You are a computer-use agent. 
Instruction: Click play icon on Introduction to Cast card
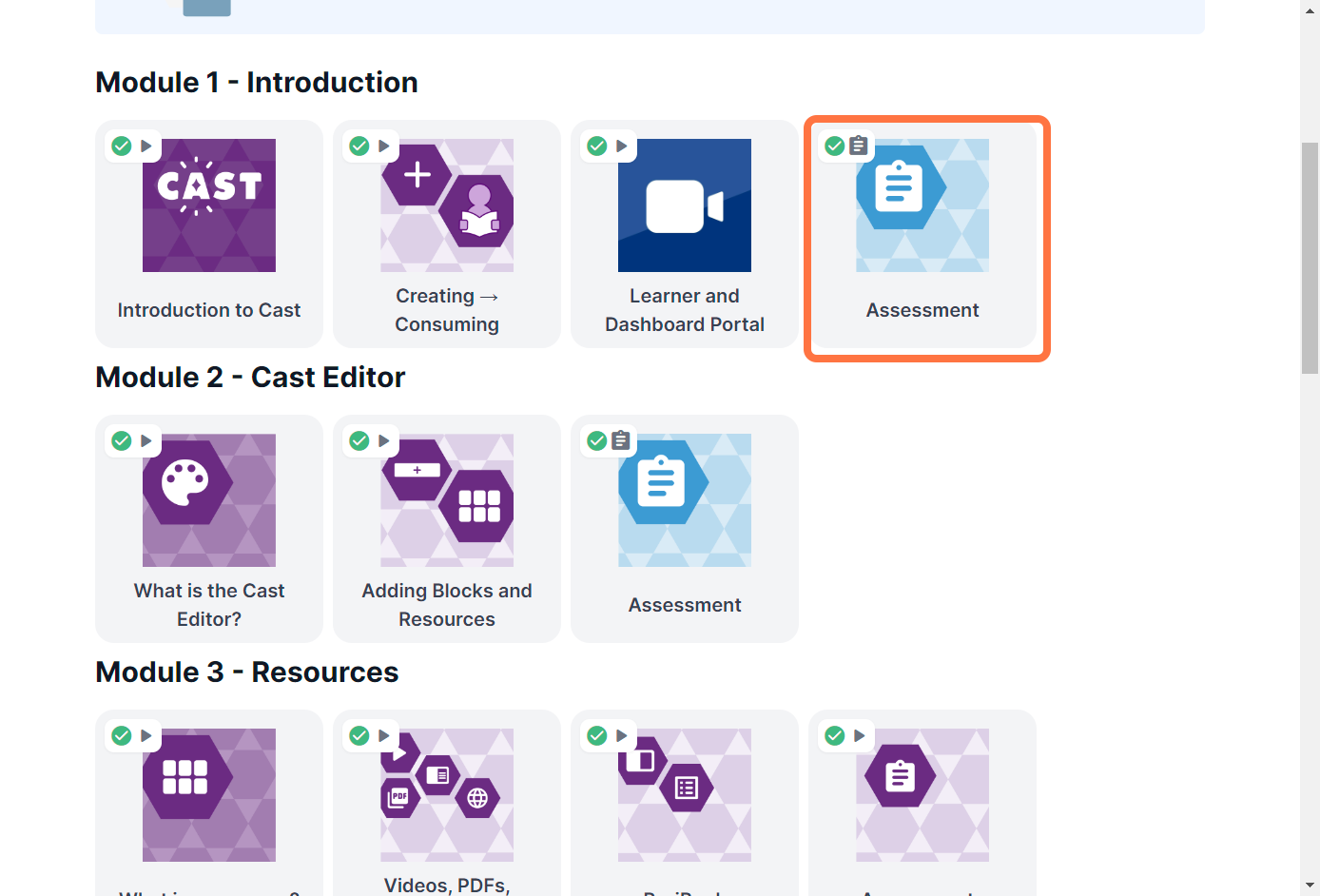(146, 146)
